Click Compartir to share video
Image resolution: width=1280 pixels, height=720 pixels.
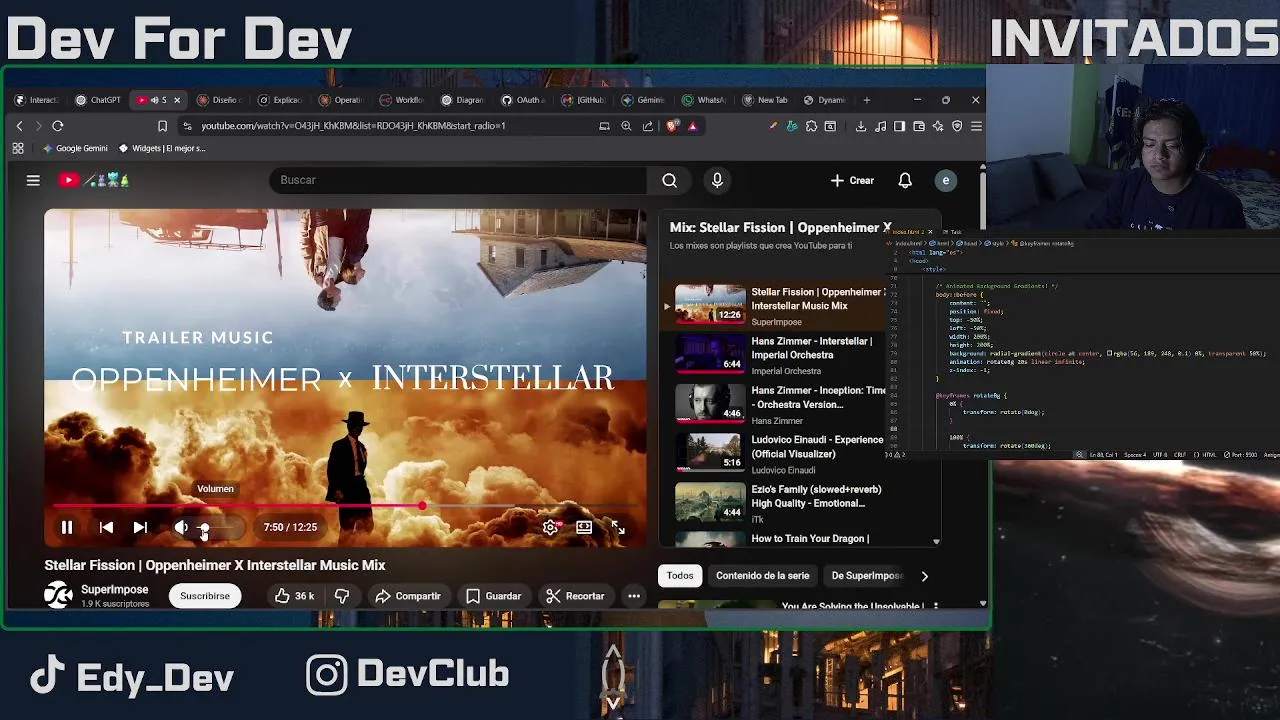pos(408,596)
